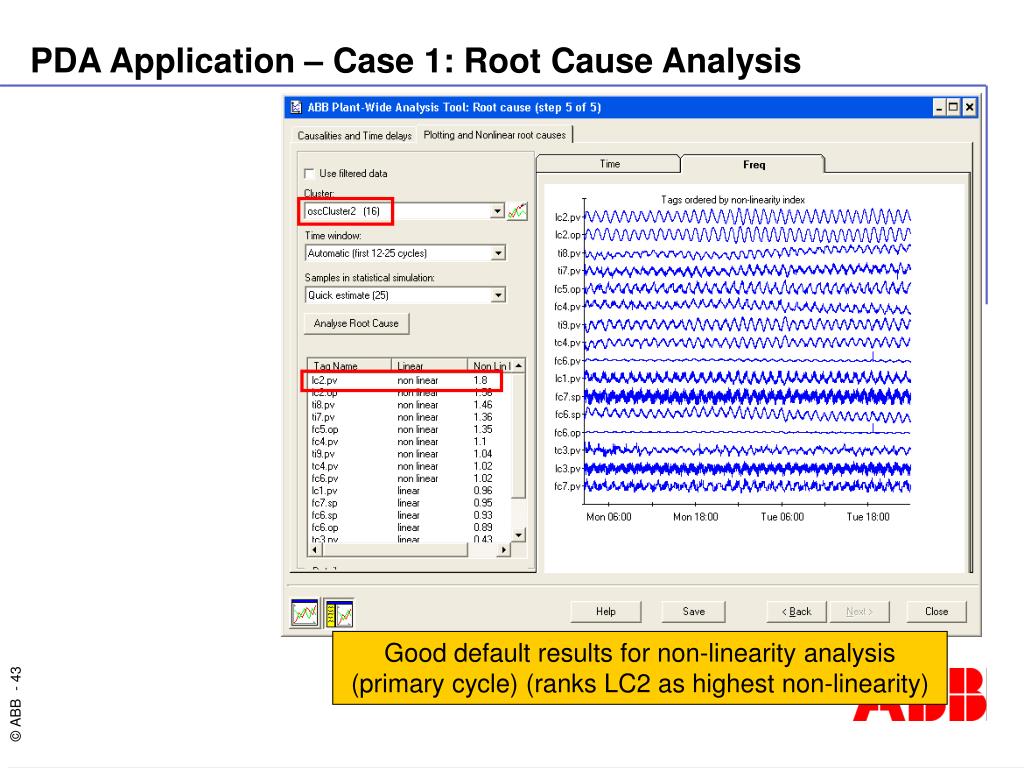Click horizontal scrollbar left arrow under tag list

(x=314, y=550)
